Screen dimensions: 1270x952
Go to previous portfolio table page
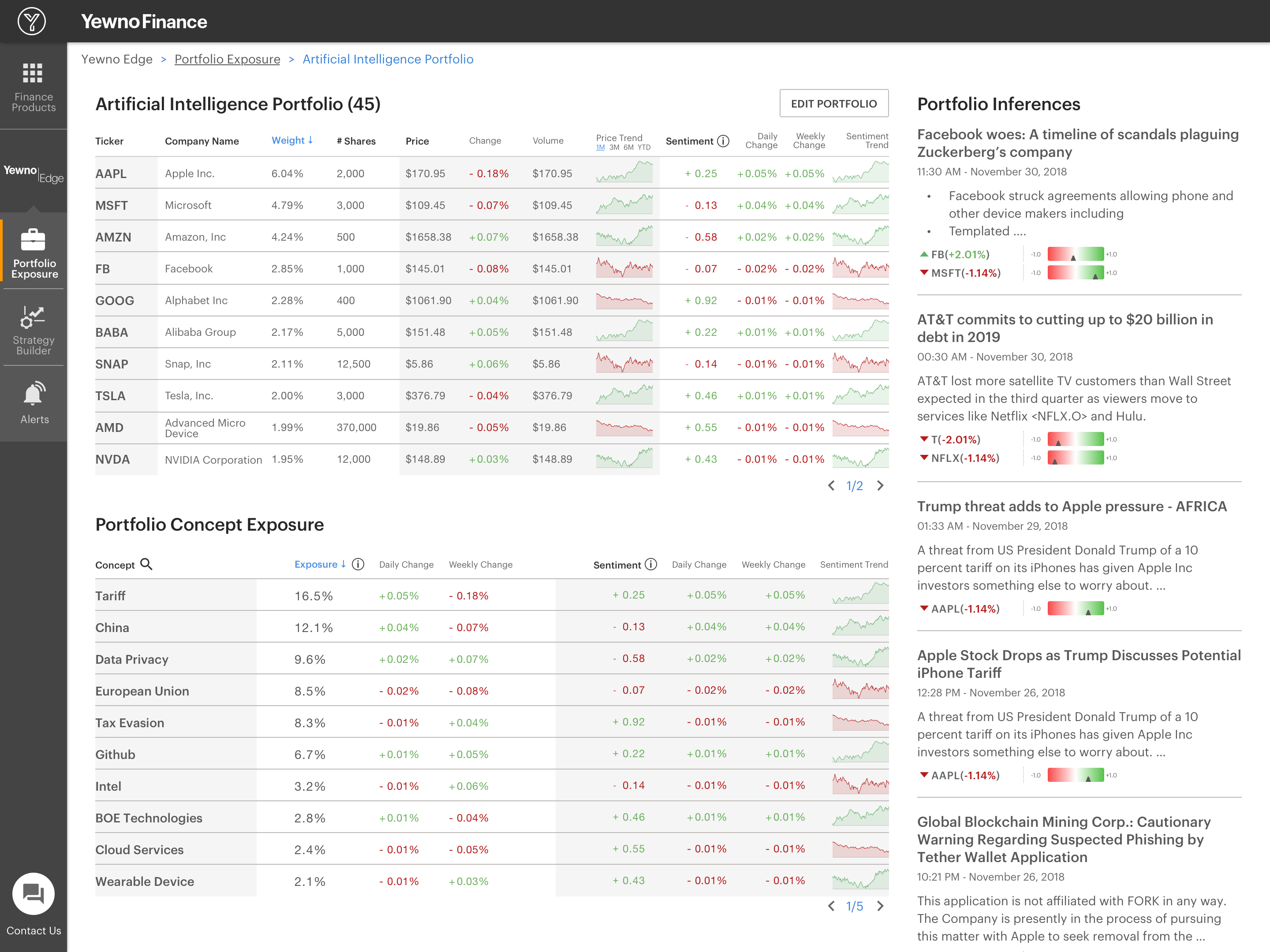tap(831, 485)
